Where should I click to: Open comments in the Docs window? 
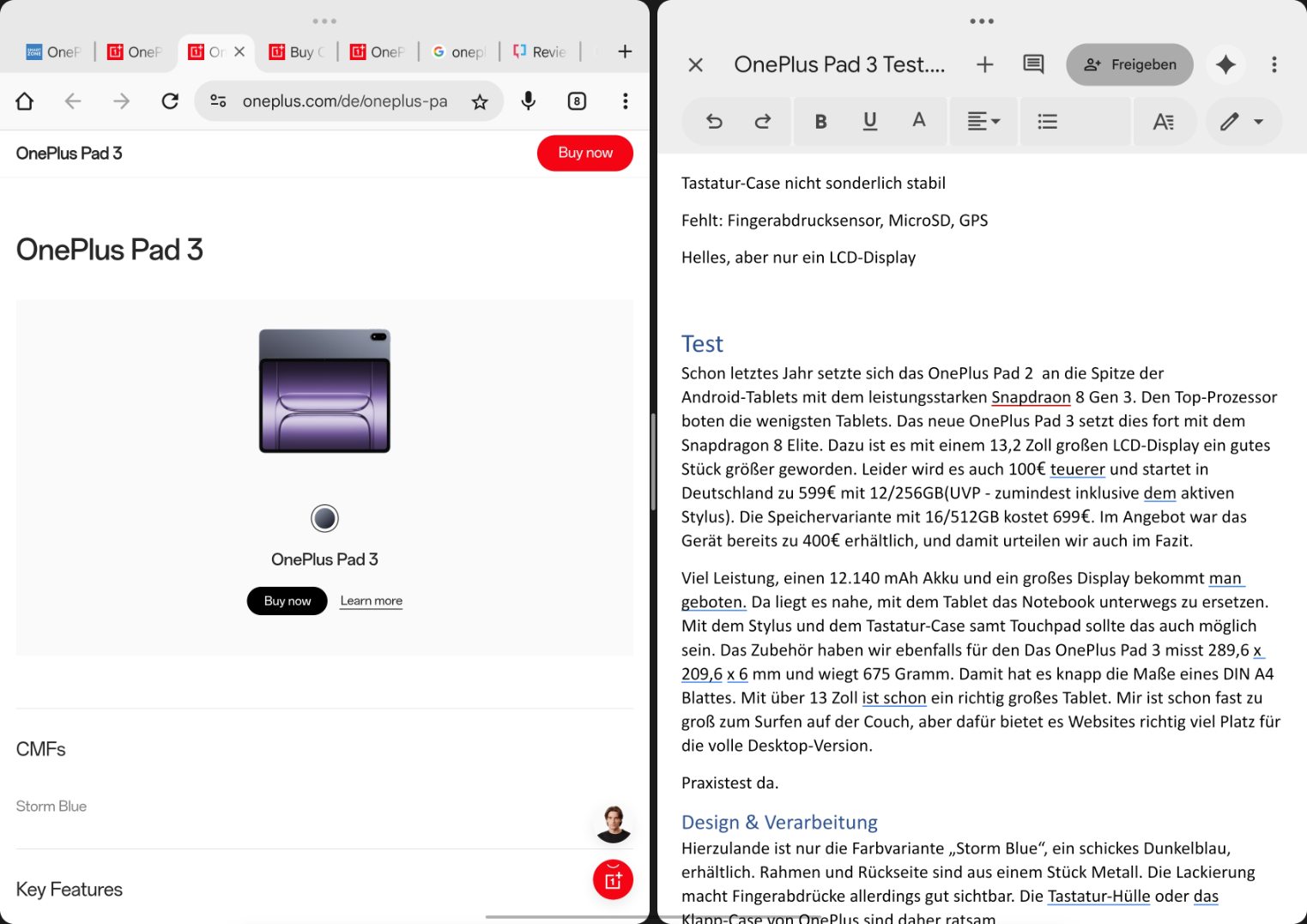point(1033,64)
